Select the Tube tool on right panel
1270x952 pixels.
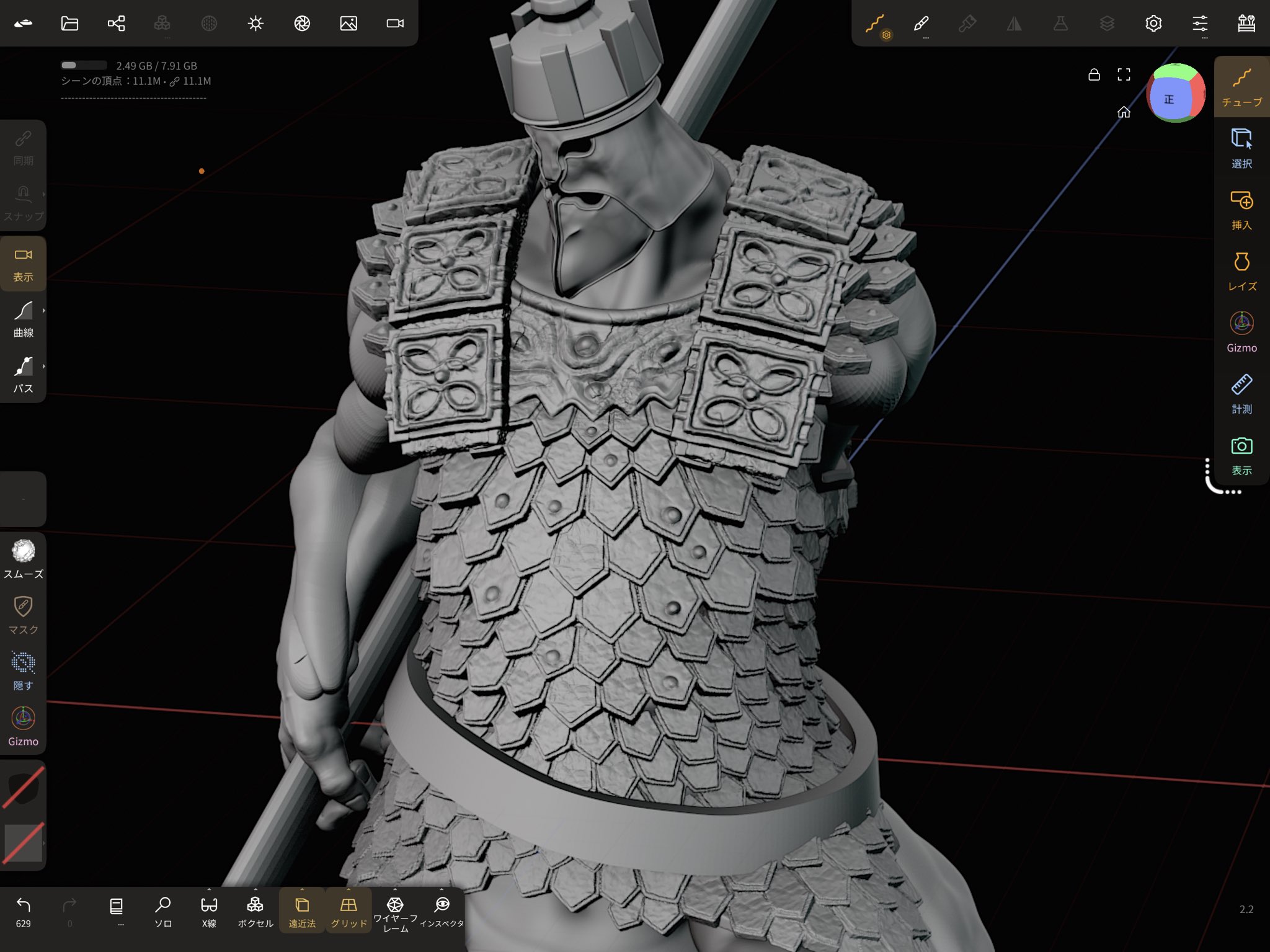(1241, 86)
